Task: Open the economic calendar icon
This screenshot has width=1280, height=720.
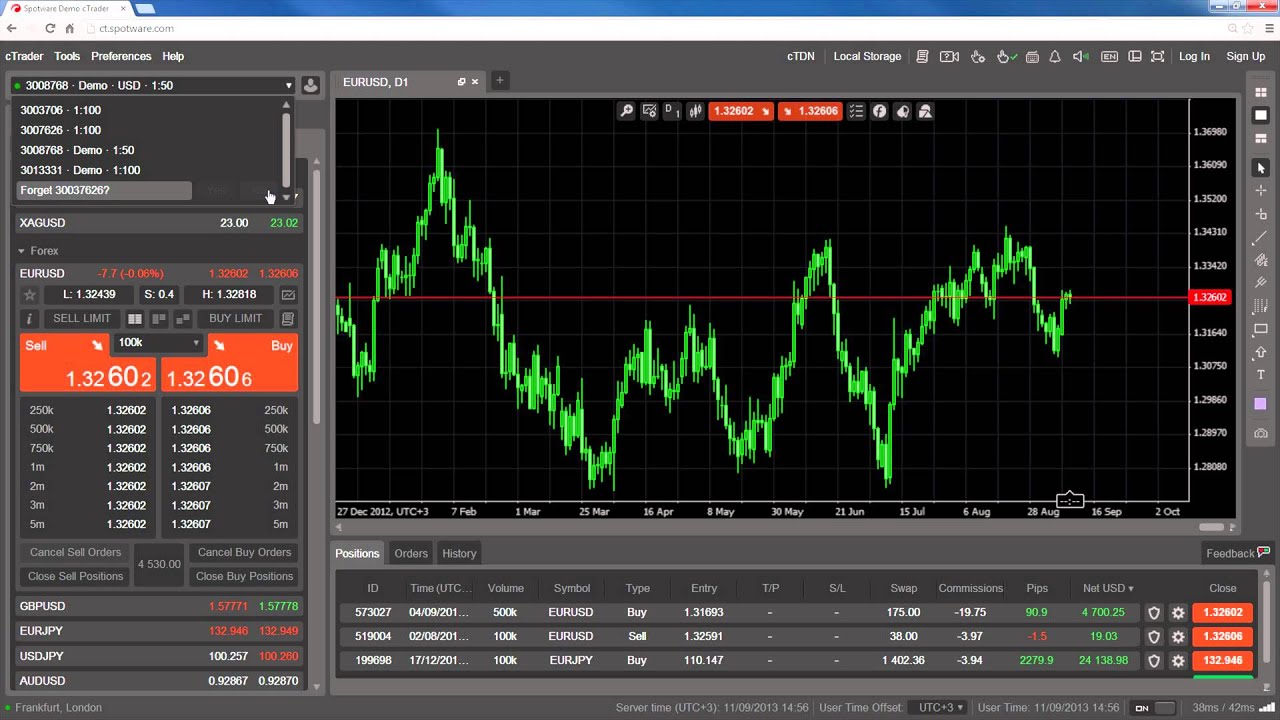Action: 1032,57
